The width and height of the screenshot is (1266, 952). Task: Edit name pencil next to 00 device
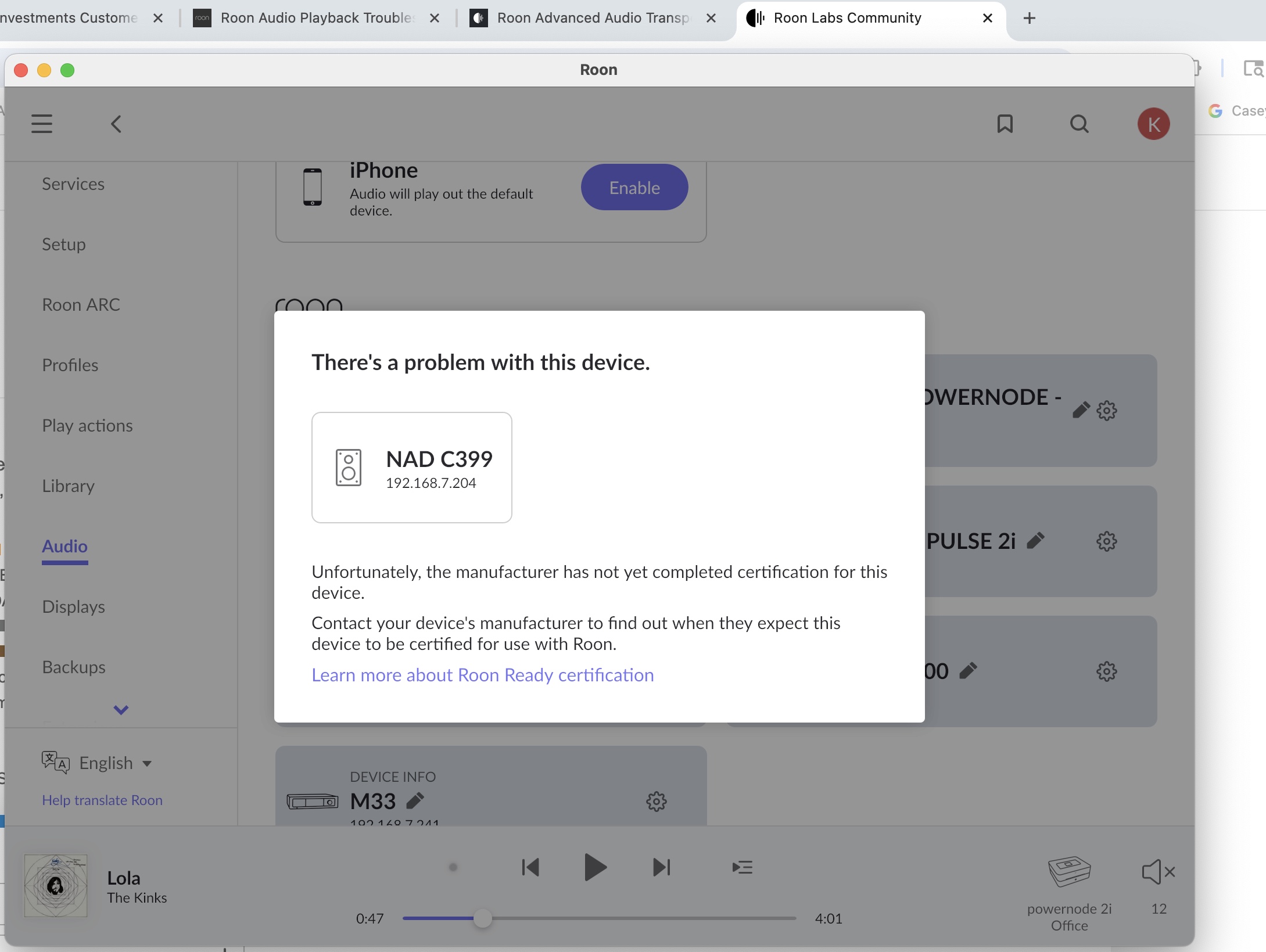(968, 670)
